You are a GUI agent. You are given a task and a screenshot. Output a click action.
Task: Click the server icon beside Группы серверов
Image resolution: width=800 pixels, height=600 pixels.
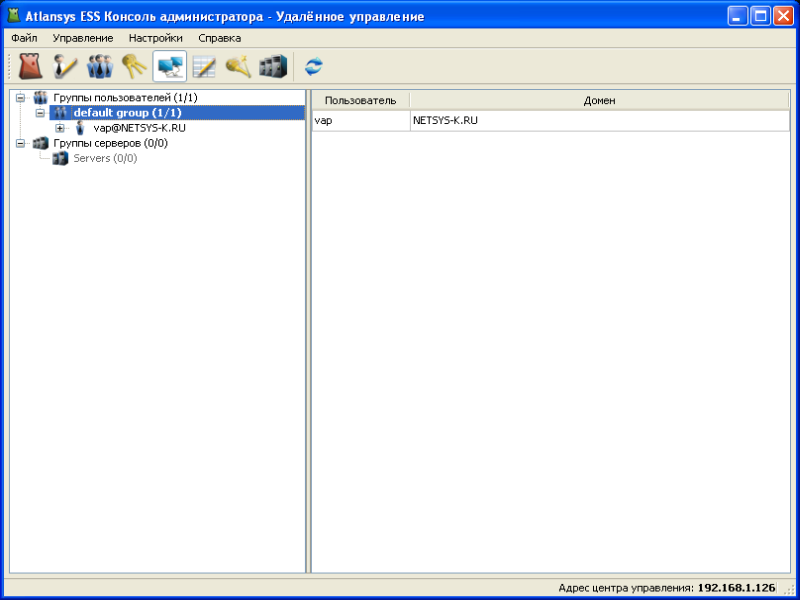click(40, 143)
